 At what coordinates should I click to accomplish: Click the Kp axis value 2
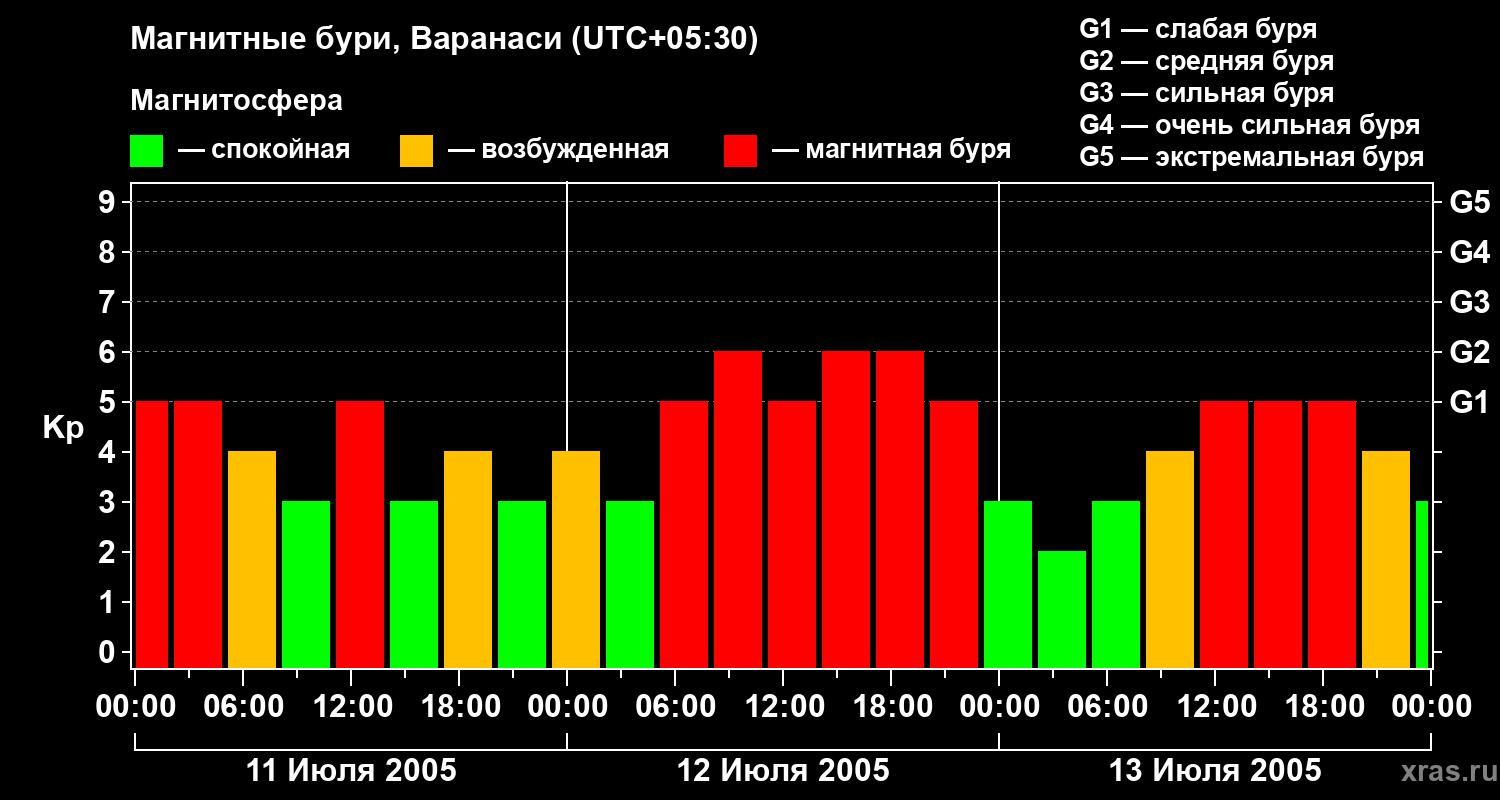109,552
